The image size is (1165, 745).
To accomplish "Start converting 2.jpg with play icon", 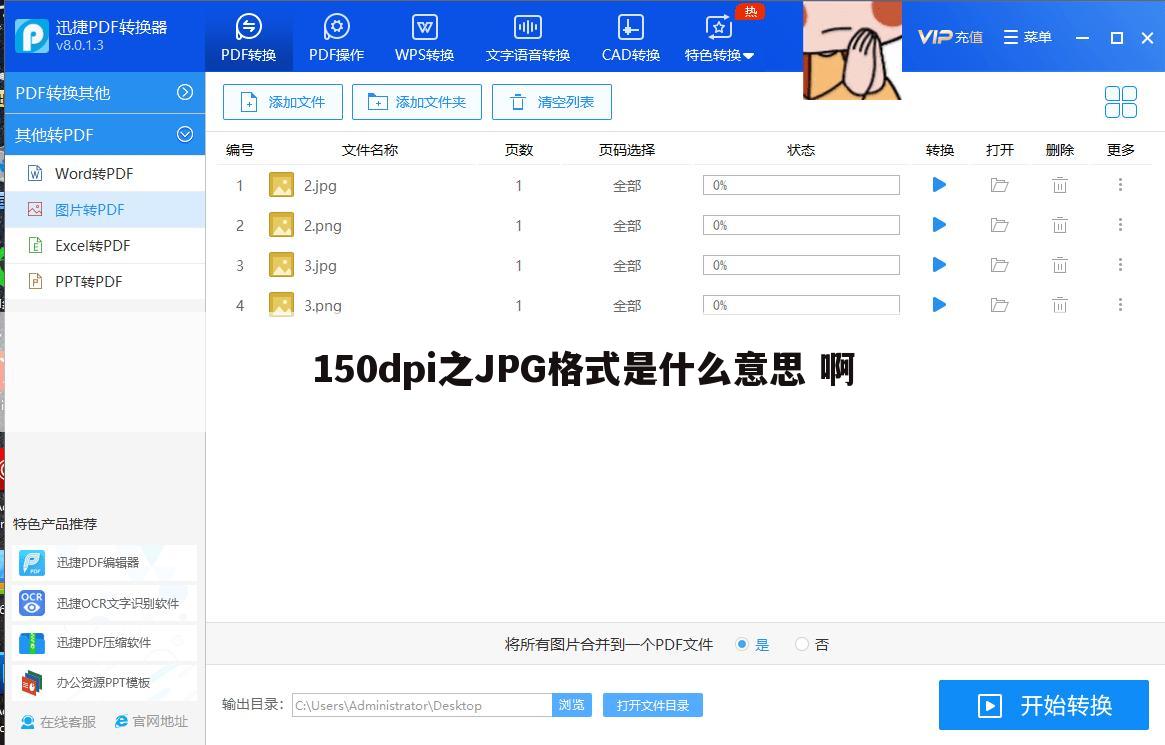I will pyautogui.click(x=939, y=185).
